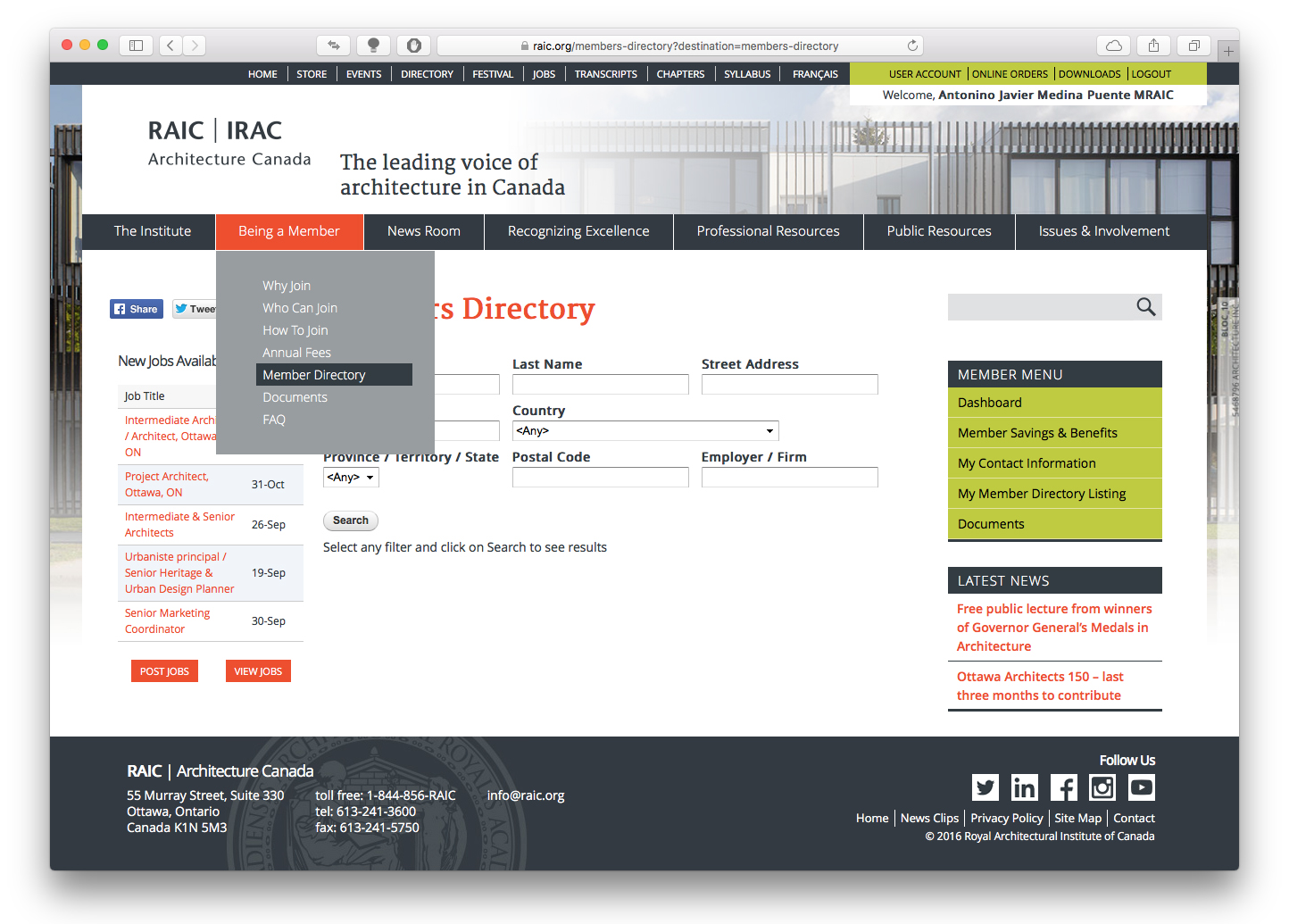The width and height of the screenshot is (1289, 924).
Task: Open the Province / Territory / State dropdown
Action: click(351, 478)
